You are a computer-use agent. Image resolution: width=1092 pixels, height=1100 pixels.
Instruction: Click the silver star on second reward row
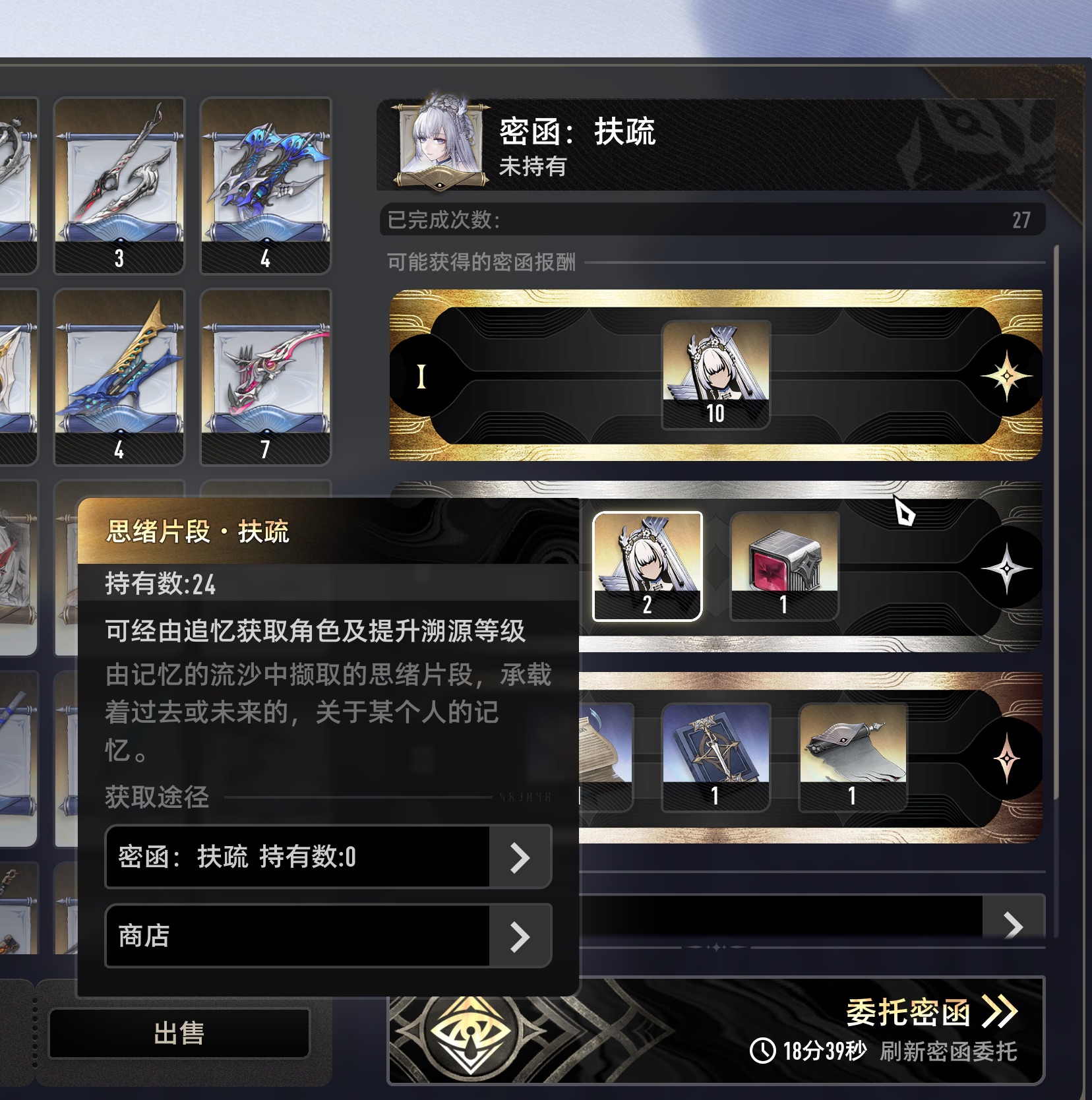coord(1006,568)
